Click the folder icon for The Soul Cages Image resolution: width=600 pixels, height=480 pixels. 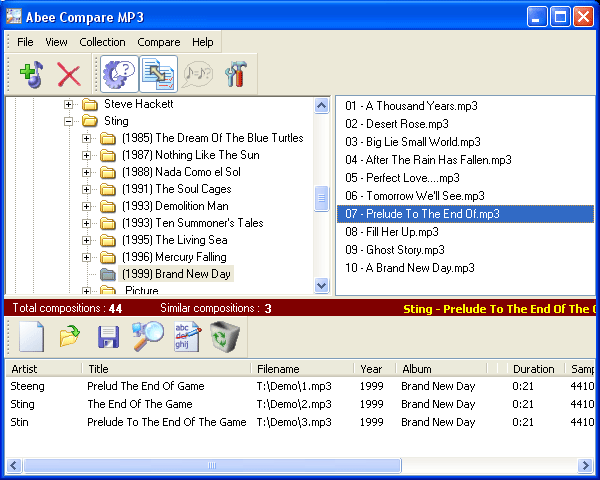108,189
